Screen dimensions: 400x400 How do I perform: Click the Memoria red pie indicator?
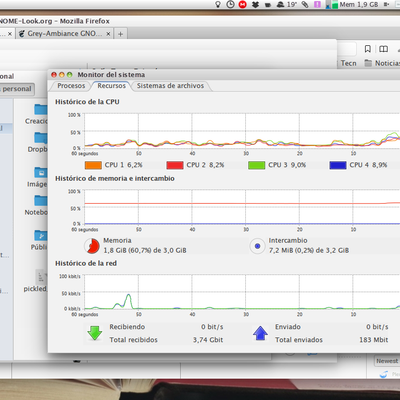click(92, 246)
